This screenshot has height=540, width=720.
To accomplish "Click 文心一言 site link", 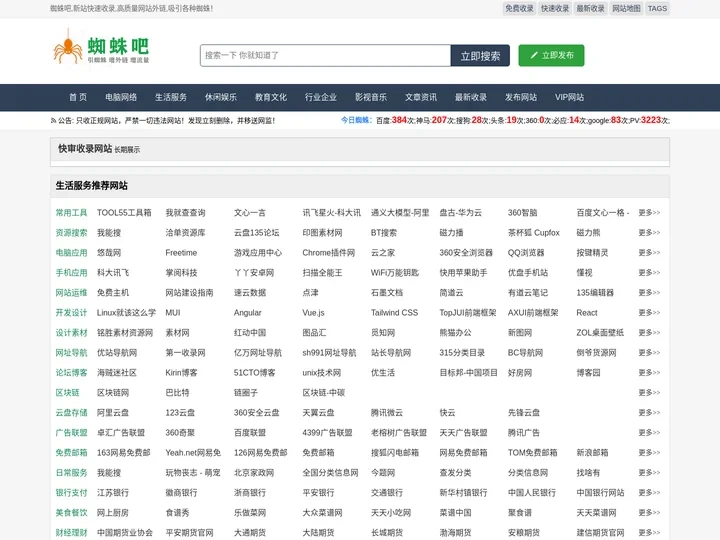I will coord(249,213).
